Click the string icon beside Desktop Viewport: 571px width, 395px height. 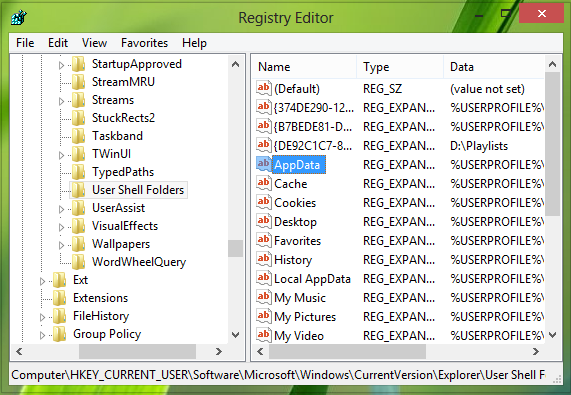pos(264,221)
